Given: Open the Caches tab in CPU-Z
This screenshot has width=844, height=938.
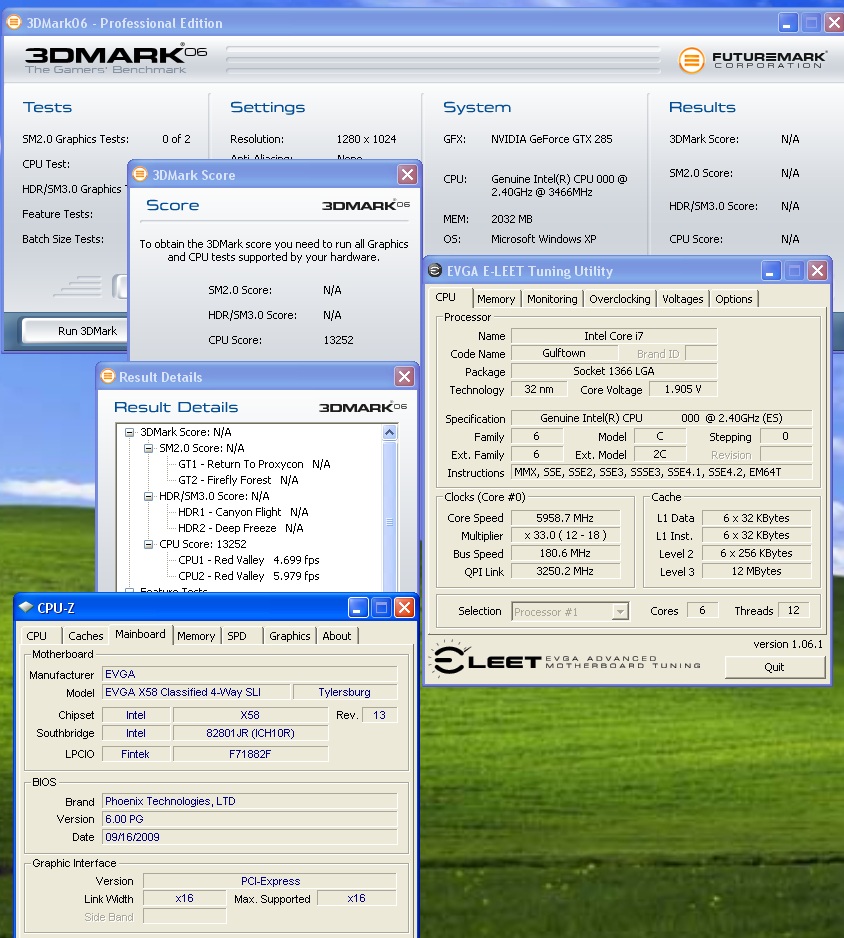Looking at the screenshot, I should click(x=86, y=635).
